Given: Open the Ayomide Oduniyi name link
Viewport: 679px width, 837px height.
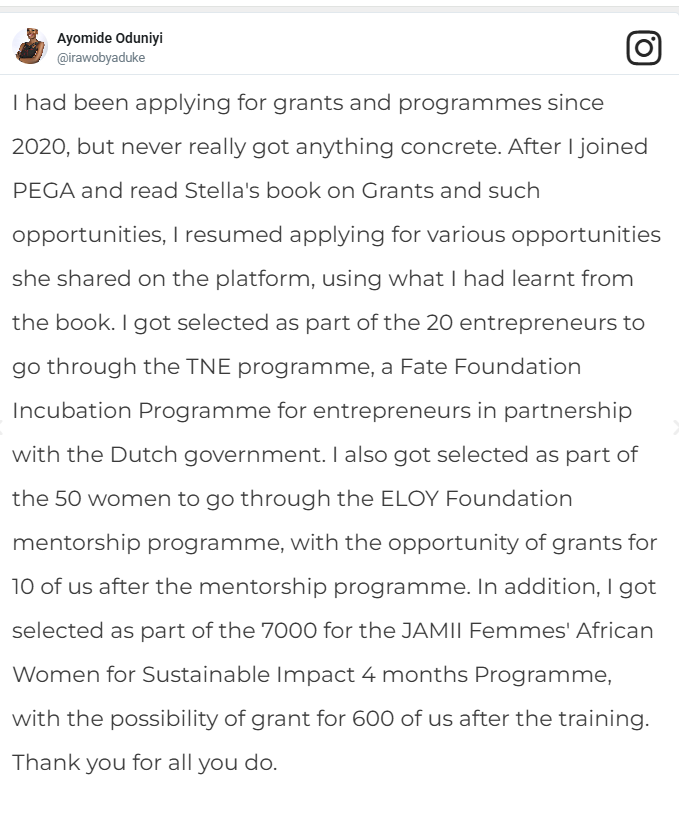Looking at the screenshot, I should pos(110,38).
